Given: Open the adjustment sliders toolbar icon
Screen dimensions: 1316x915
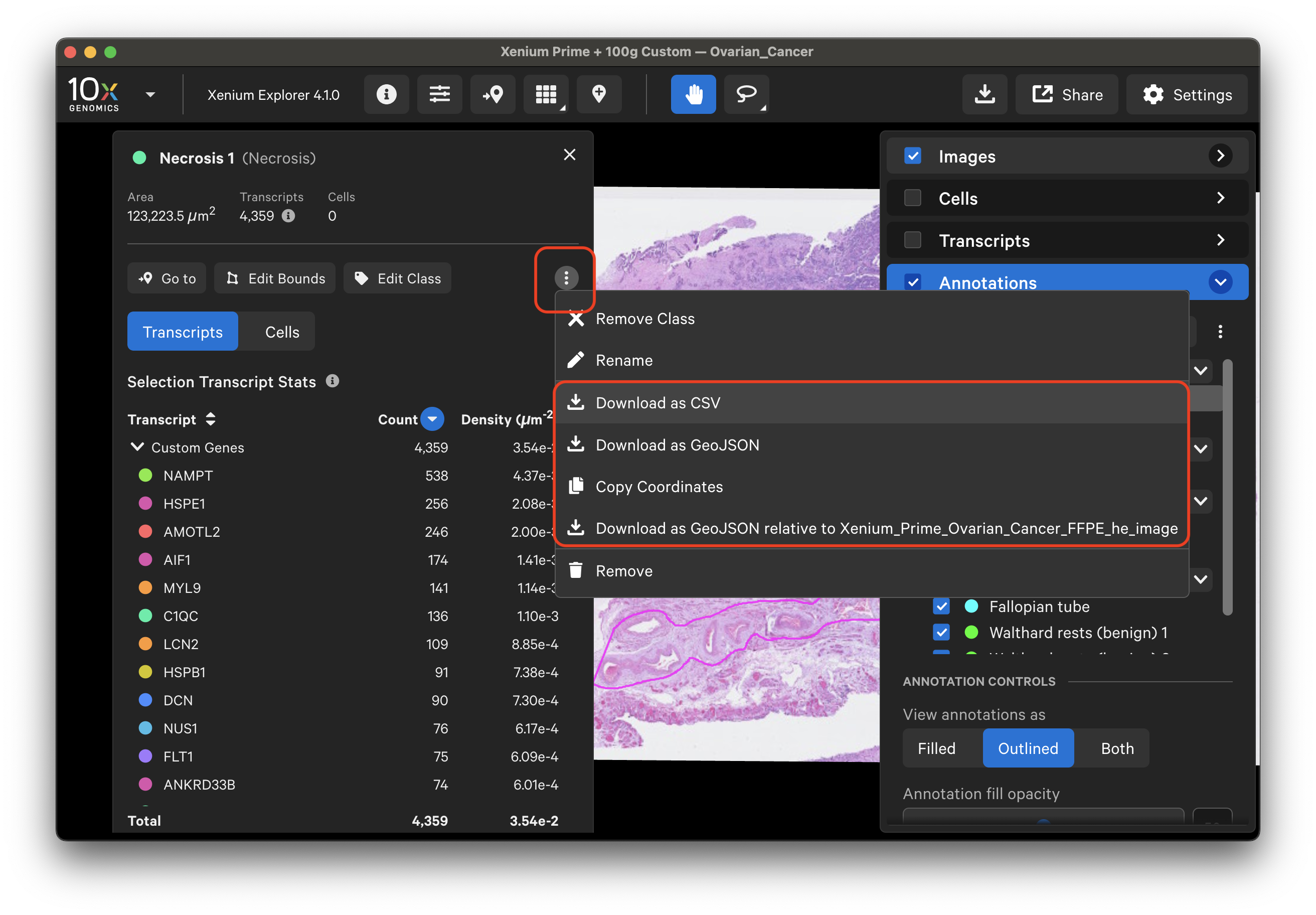Looking at the screenshot, I should pos(440,95).
